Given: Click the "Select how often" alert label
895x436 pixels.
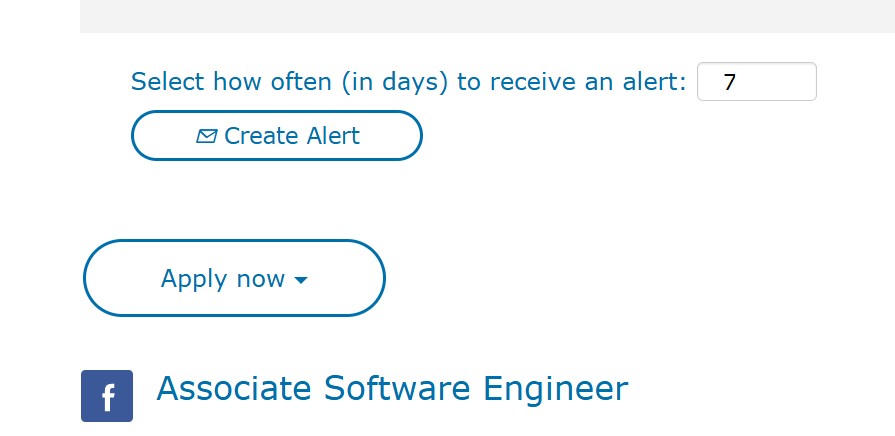Looking at the screenshot, I should tap(408, 82).
